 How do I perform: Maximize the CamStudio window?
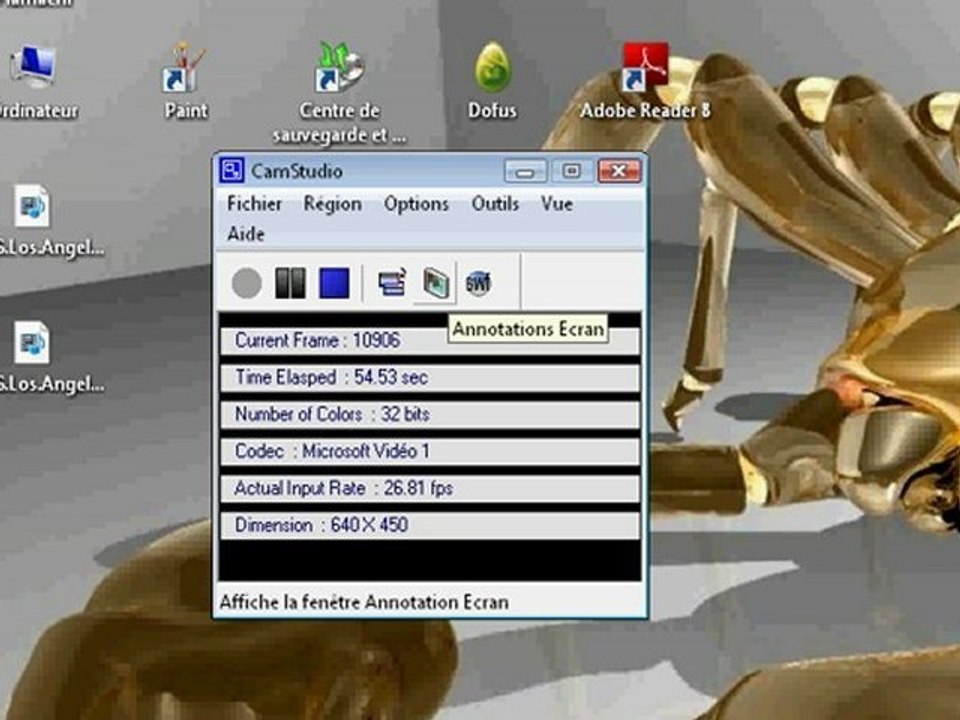(x=572, y=171)
